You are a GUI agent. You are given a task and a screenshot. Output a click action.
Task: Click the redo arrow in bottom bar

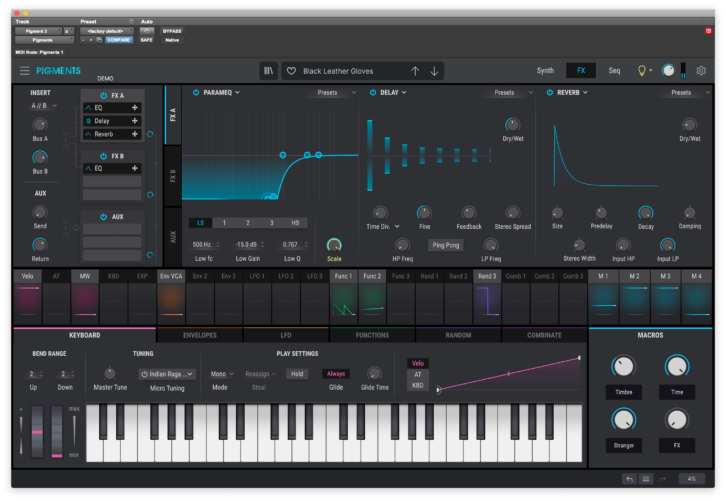click(x=663, y=479)
